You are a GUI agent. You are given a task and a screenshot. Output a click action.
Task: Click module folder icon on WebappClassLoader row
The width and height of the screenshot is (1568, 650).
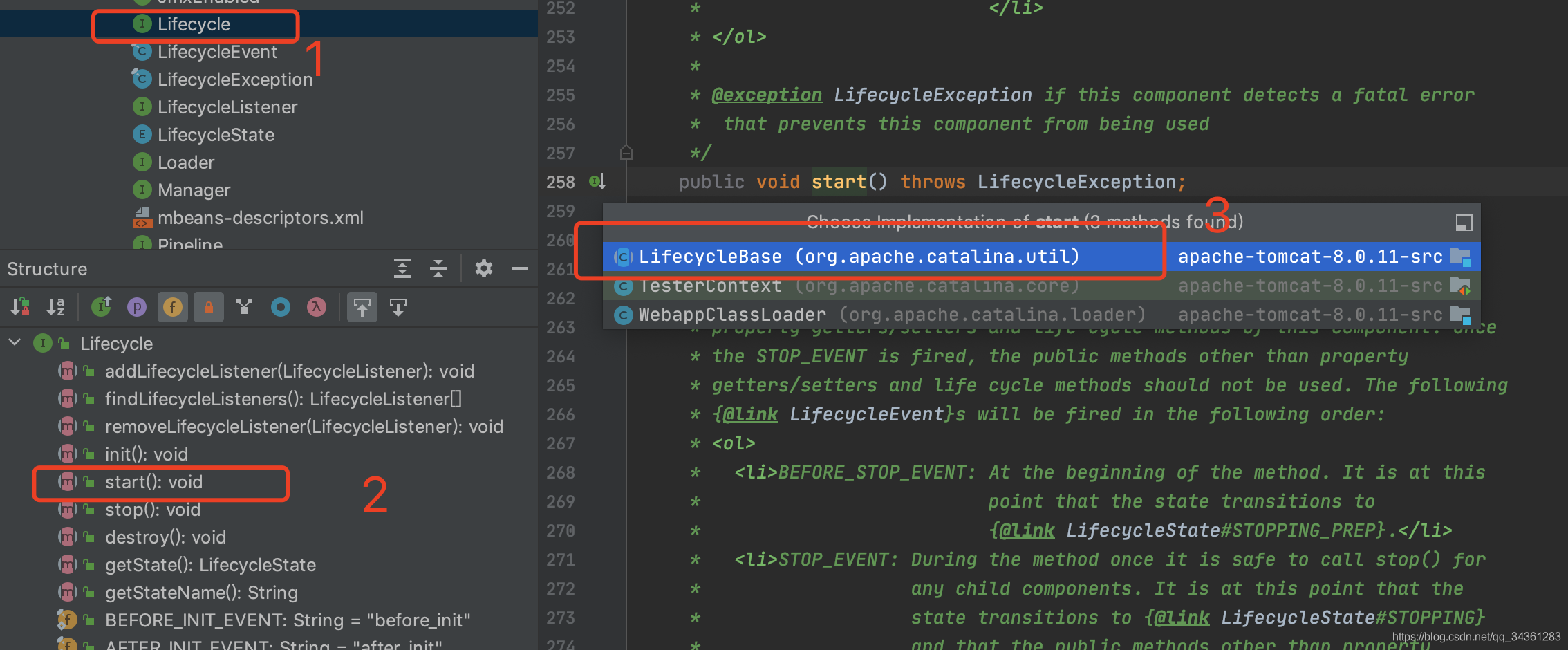1461,315
